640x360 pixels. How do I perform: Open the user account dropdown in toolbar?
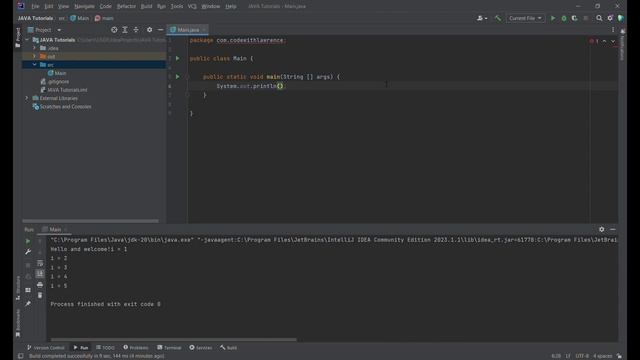click(482, 18)
